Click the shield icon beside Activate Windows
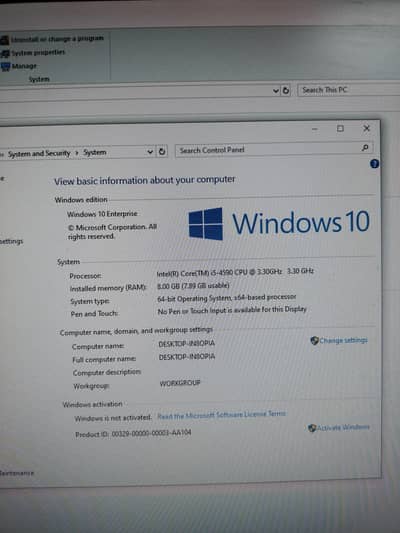Viewport: 400px width, 533px height. pos(312,428)
